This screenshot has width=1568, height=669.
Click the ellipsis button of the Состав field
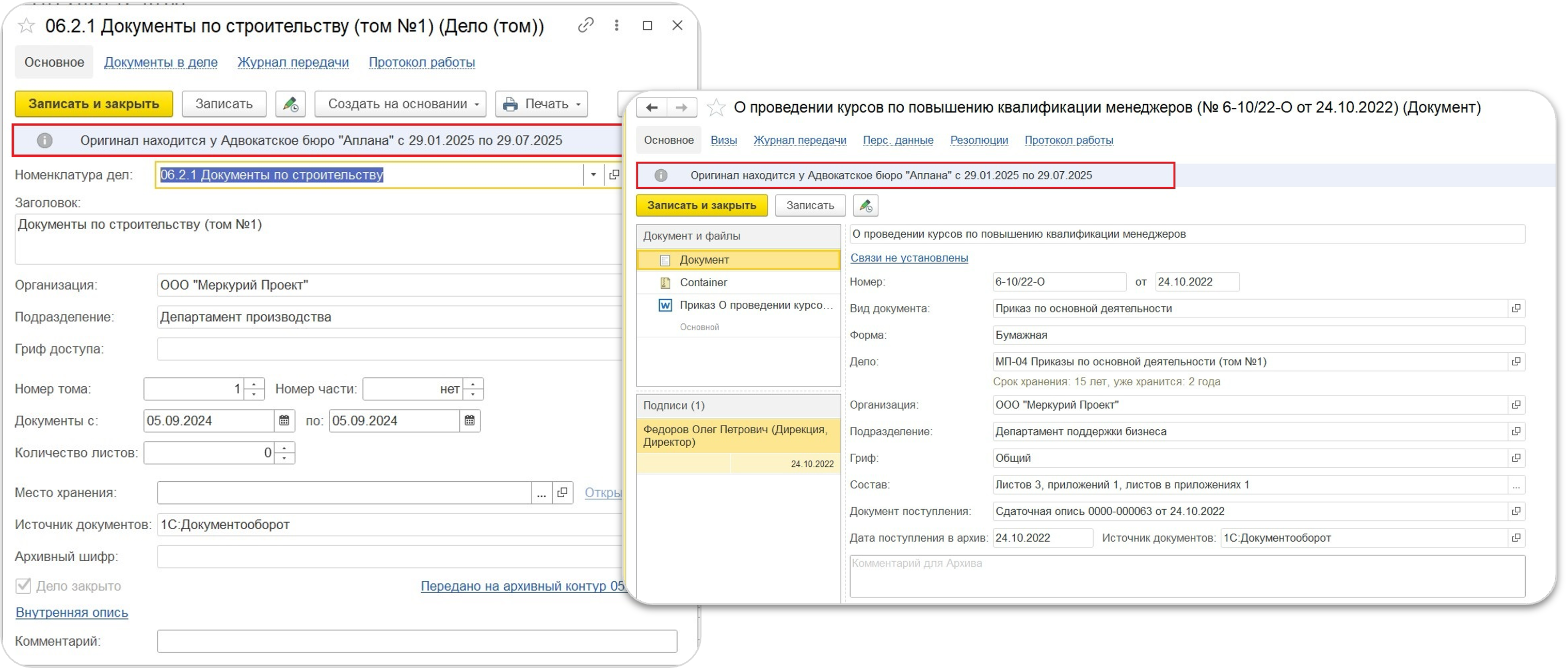(x=1516, y=485)
